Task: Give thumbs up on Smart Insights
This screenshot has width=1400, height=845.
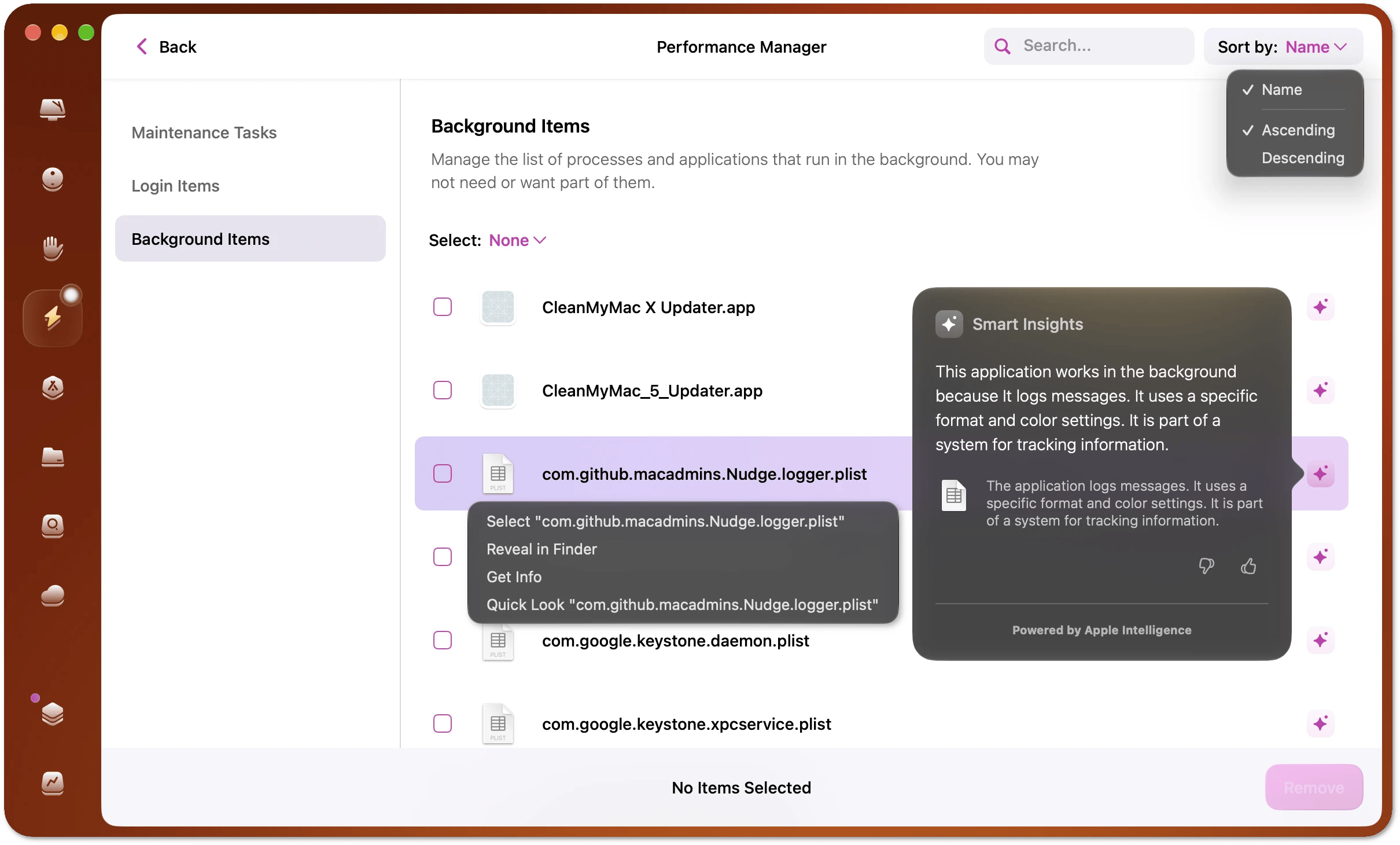Action: (1248, 565)
